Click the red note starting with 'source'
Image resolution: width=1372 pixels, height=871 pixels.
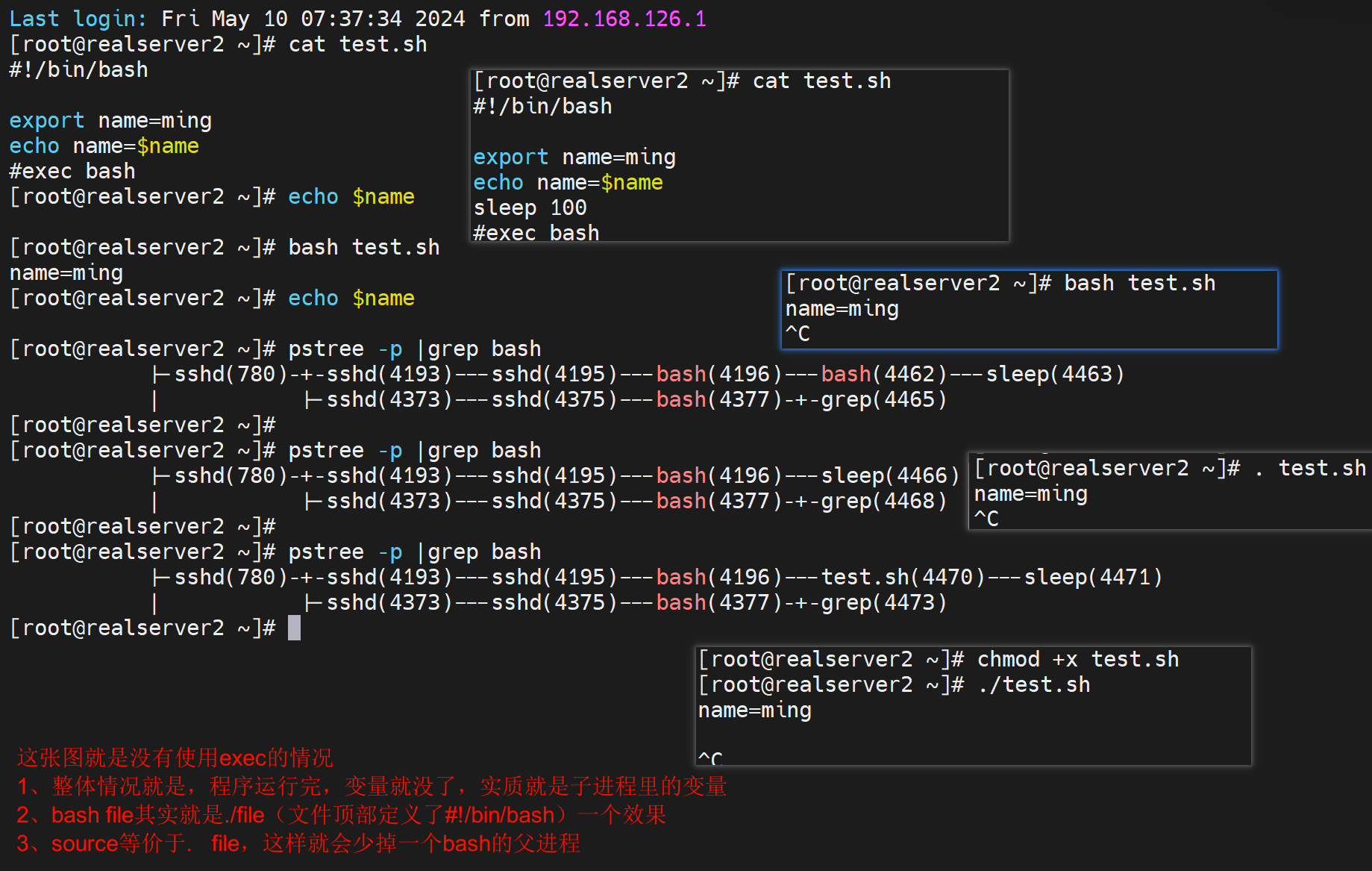coord(298,843)
